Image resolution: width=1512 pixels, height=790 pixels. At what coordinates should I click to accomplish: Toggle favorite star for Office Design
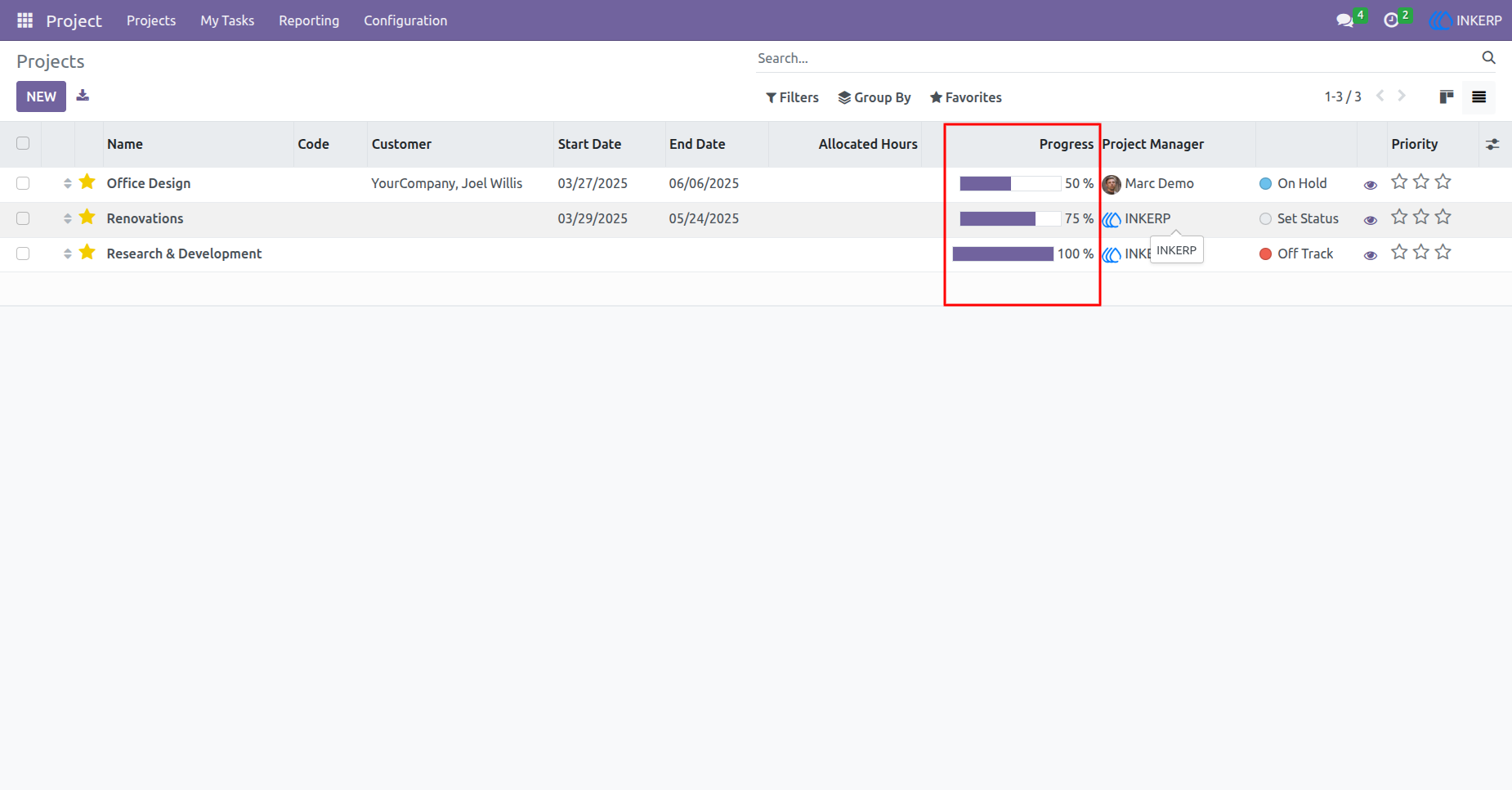point(87,182)
